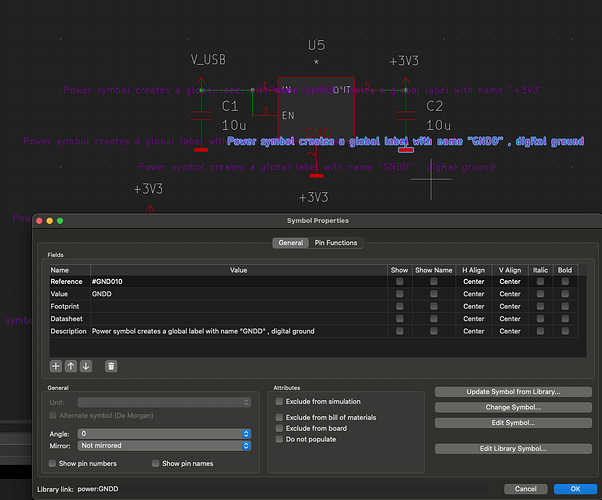Click the GNDD ground symbol below U5

(x=316, y=176)
